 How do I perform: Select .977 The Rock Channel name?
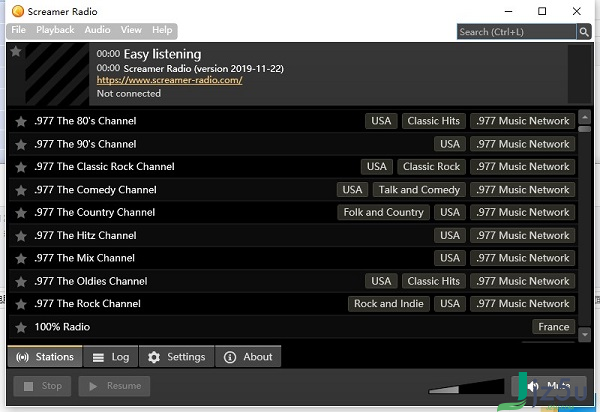tap(88, 304)
